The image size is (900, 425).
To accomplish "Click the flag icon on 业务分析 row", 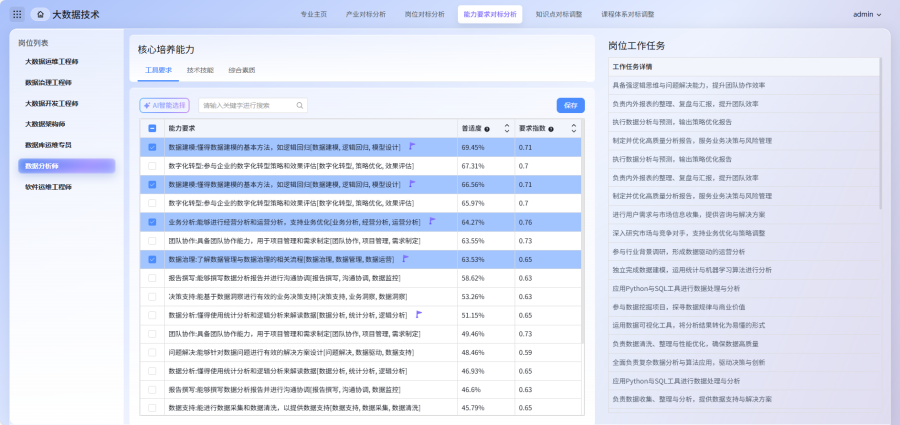I will (x=431, y=221).
